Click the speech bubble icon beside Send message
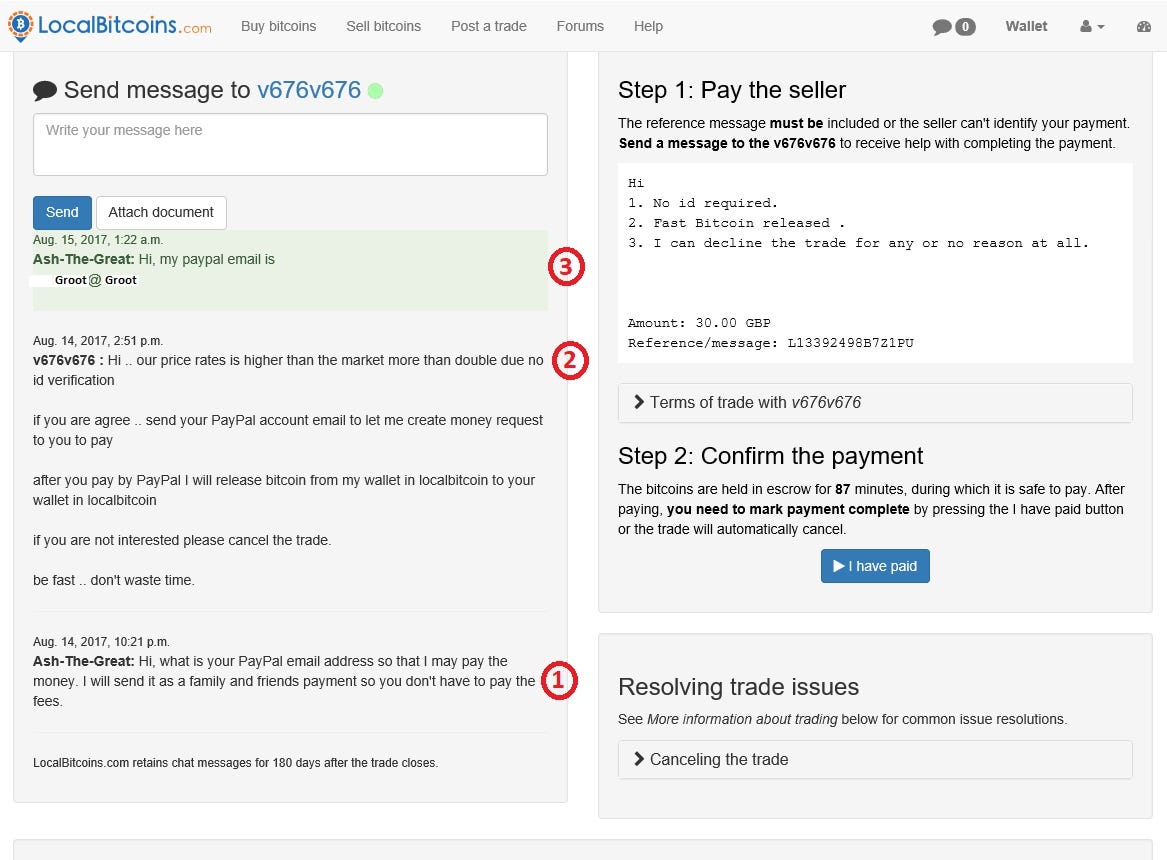The width and height of the screenshot is (1167, 860). pyautogui.click(x=45, y=91)
